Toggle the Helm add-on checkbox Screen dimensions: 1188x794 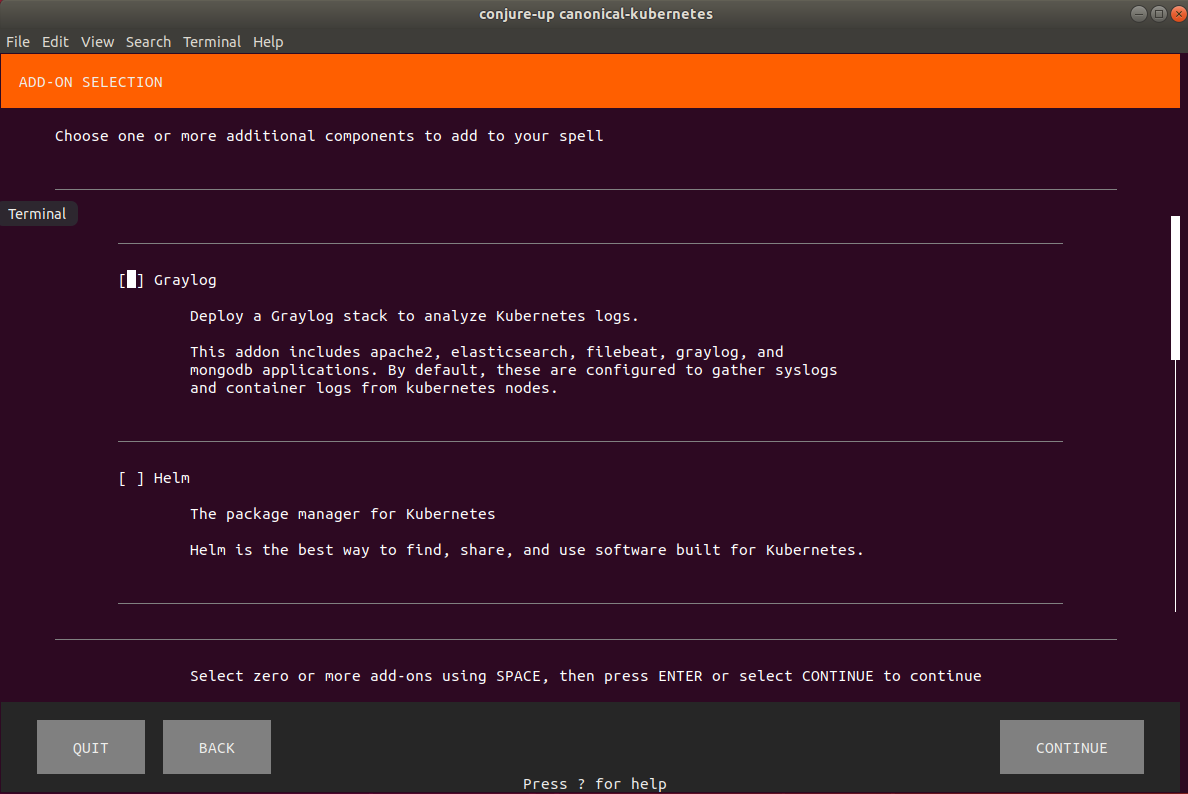[131, 478]
